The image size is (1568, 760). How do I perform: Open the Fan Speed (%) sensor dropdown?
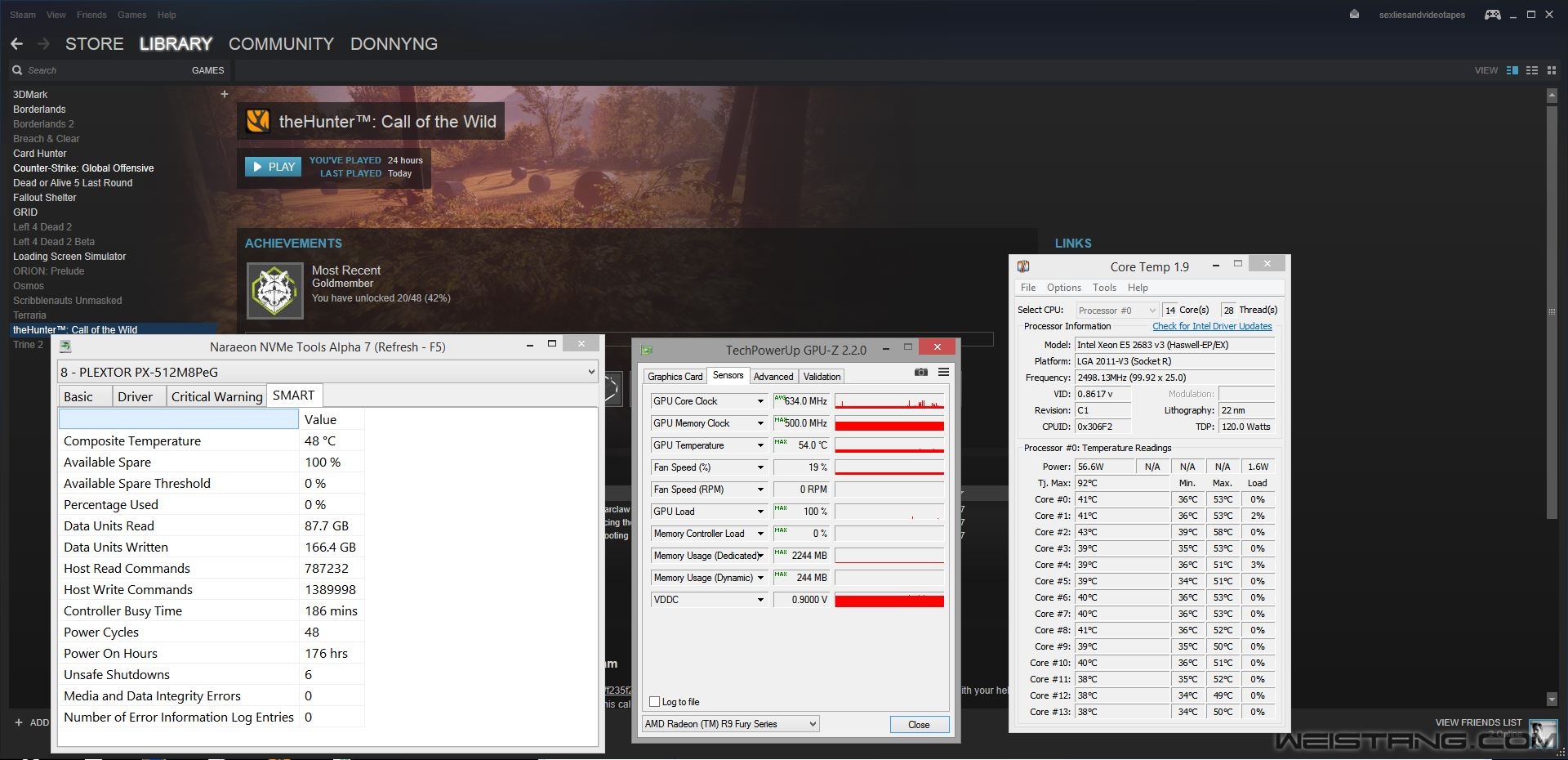760,467
